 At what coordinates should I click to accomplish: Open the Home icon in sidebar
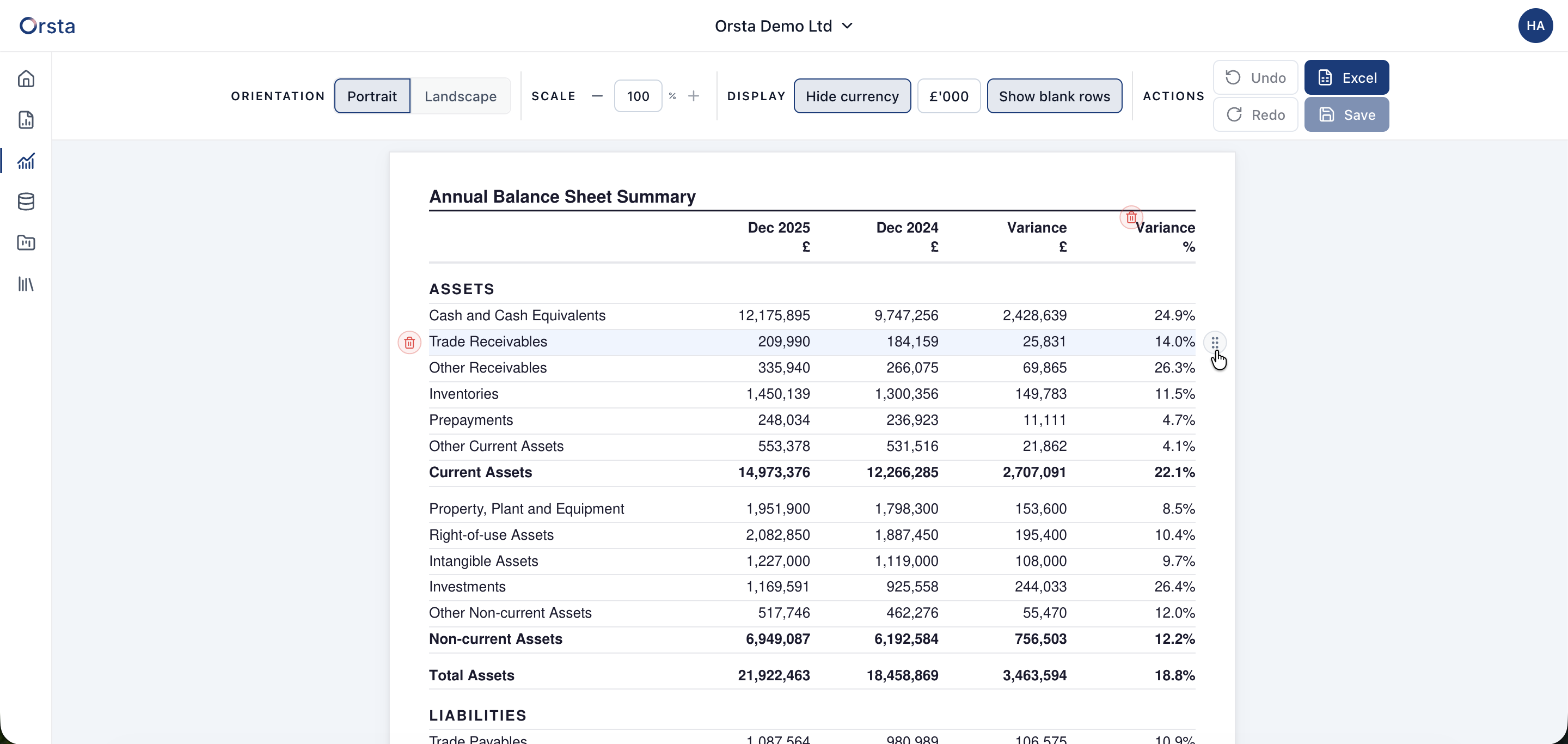pos(26,78)
